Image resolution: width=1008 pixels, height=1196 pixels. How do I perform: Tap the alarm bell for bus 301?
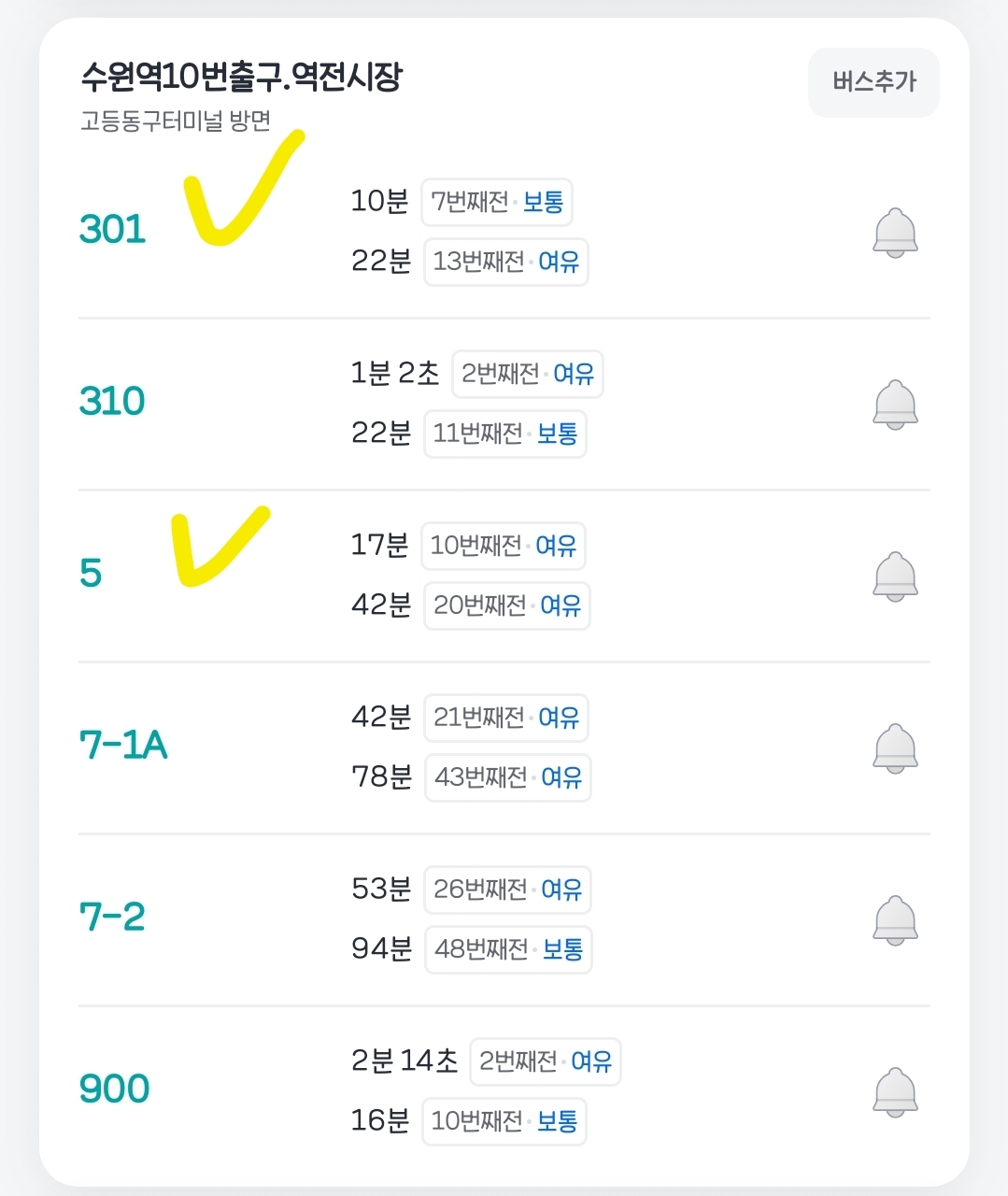(x=895, y=233)
